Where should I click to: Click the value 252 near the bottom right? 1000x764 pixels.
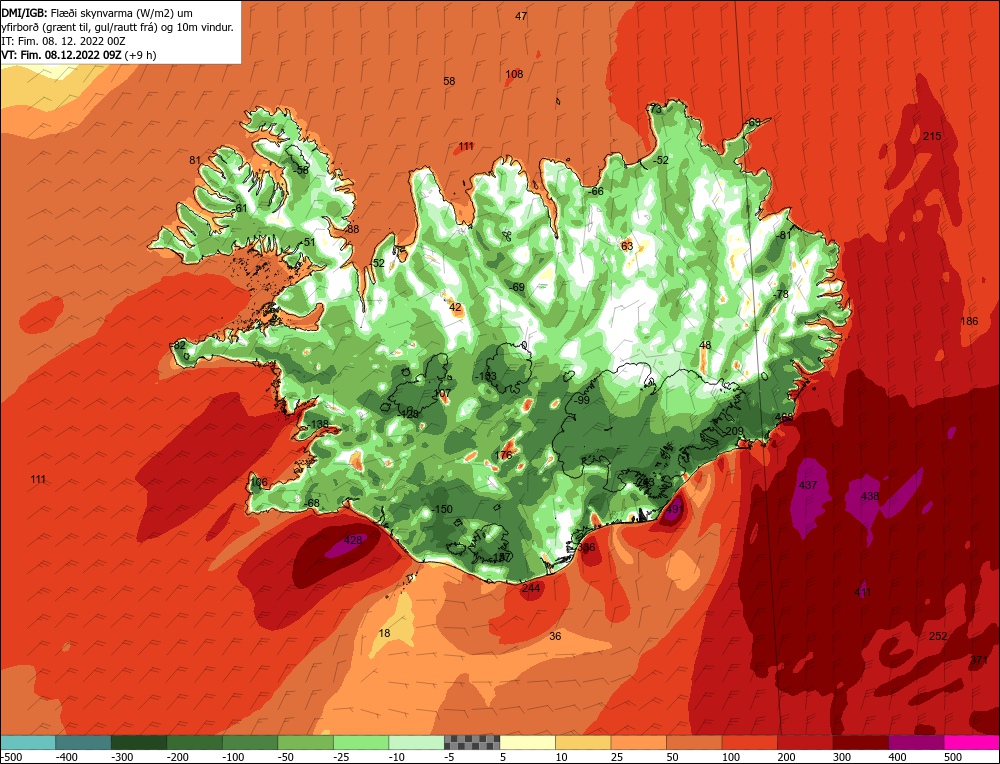pos(938,636)
